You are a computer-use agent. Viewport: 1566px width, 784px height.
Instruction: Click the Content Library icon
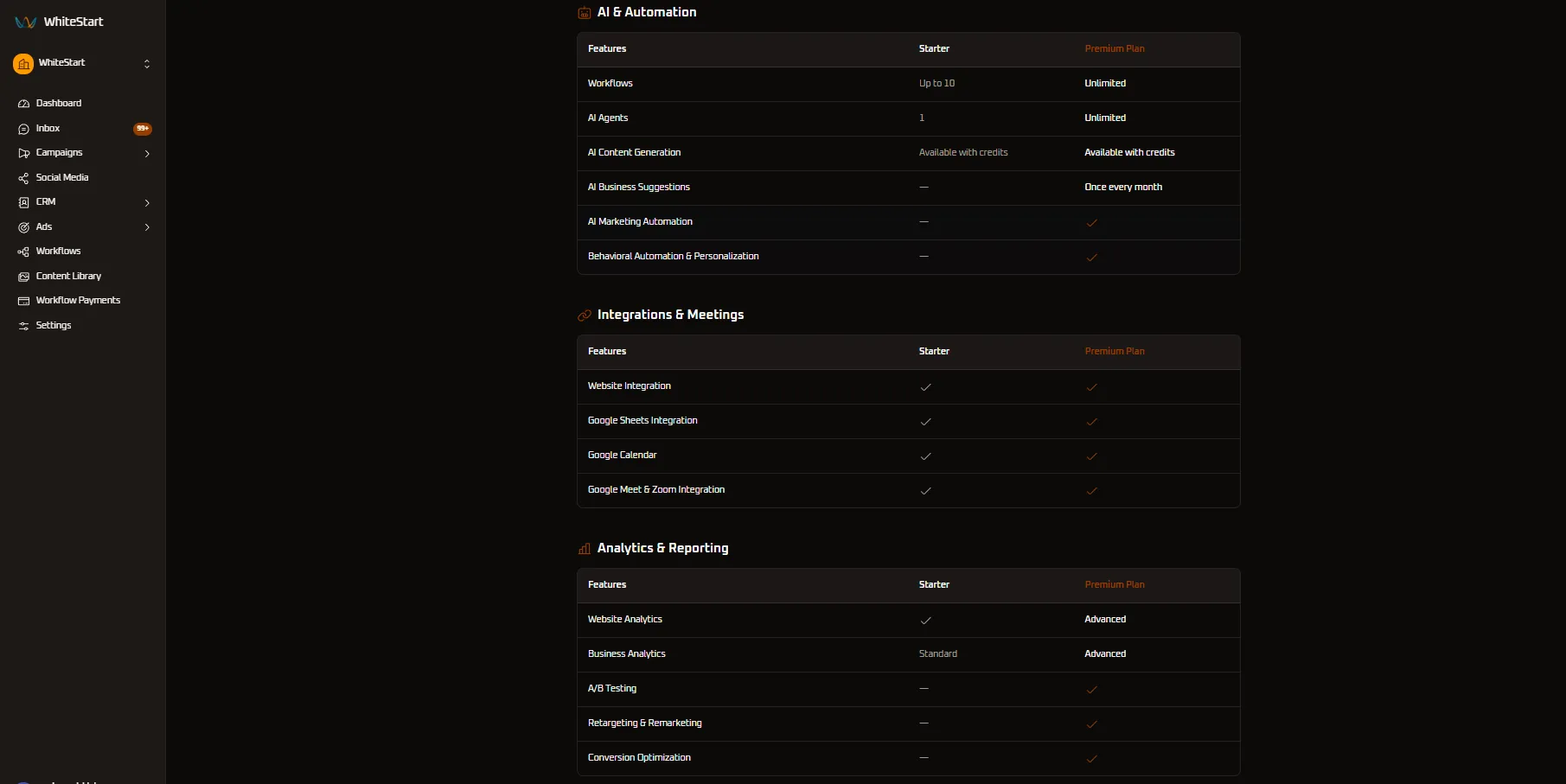24,277
